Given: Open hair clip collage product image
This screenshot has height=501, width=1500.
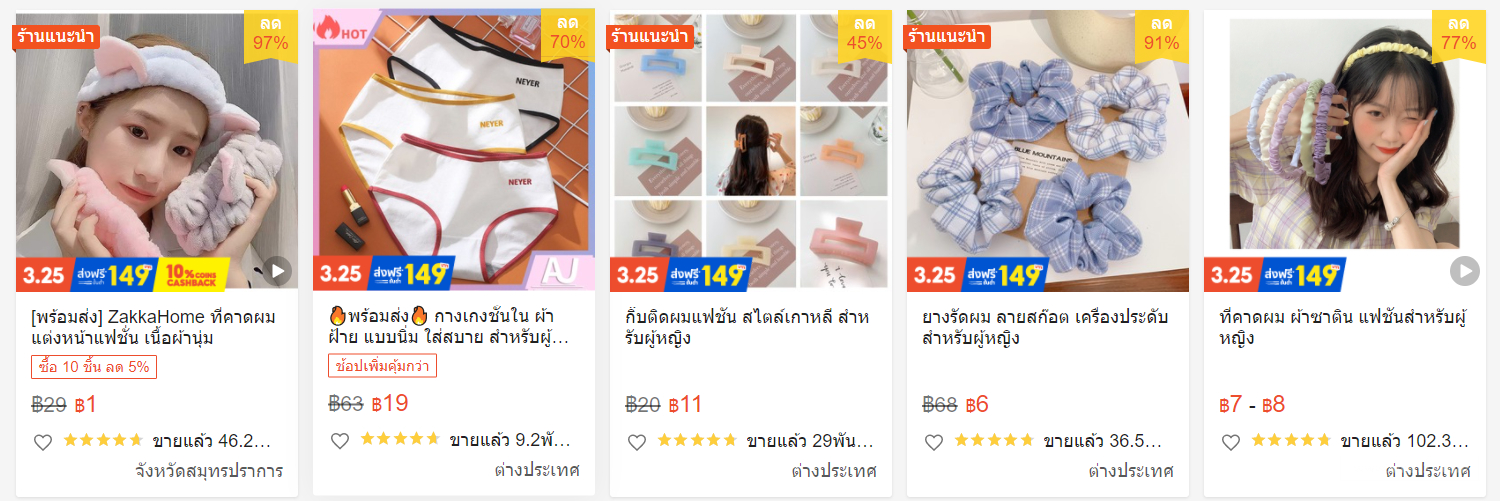Looking at the screenshot, I should click(x=750, y=151).
